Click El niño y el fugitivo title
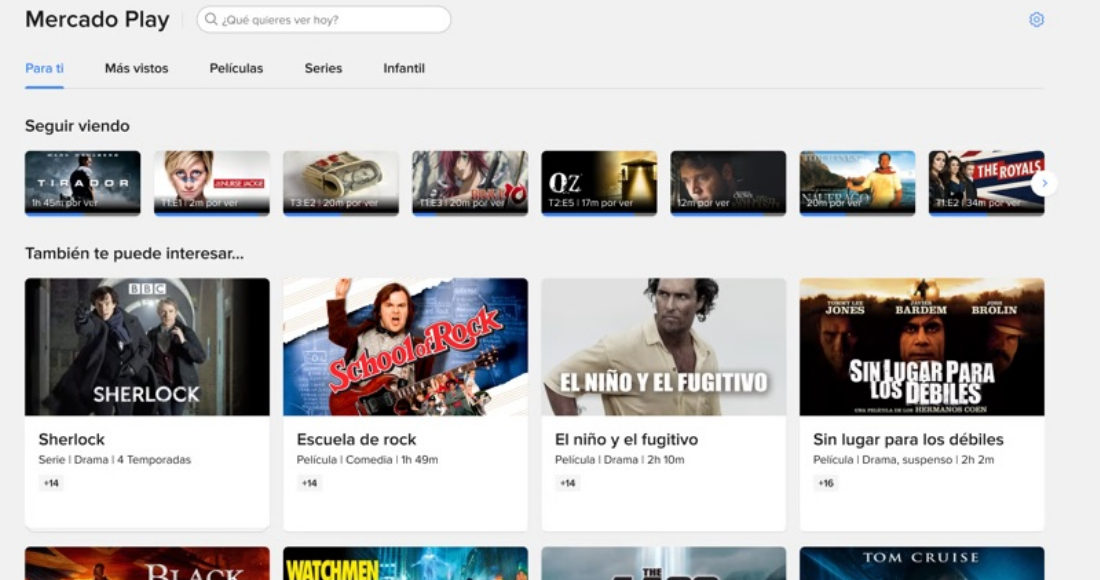The width and height of the screenshot is (1100, 580). 626,439
